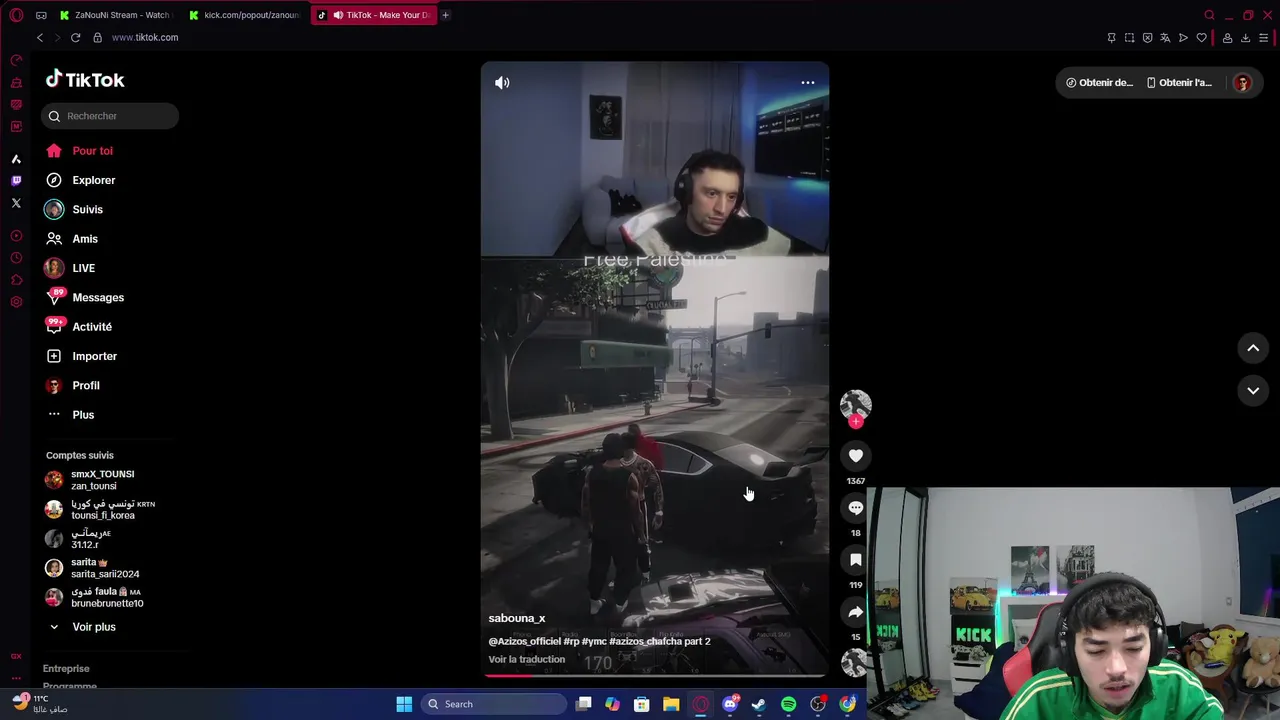Viewport: 1280px width, 720px height.
Task: Open followed account brunebrunette10
Action: pos(95,597)
